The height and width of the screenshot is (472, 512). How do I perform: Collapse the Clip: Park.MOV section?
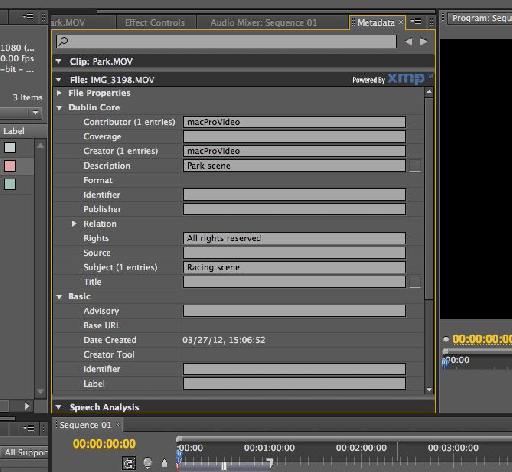tap(59, 61)
